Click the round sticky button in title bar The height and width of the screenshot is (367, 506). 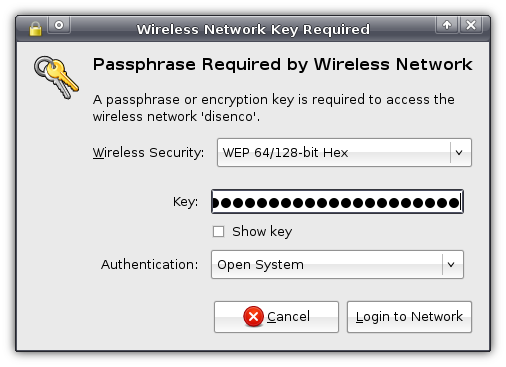pyautogui.click(x=59, y=25)
